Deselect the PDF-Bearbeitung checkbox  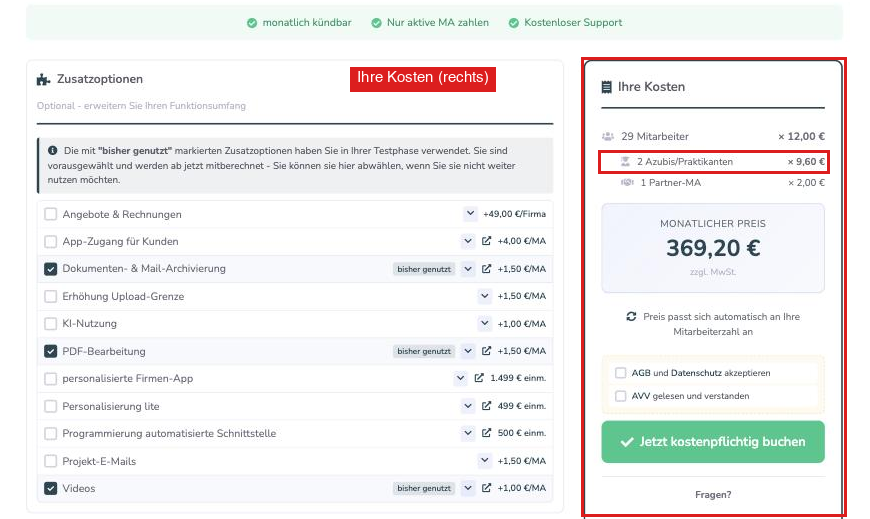[x=50, y=351]
